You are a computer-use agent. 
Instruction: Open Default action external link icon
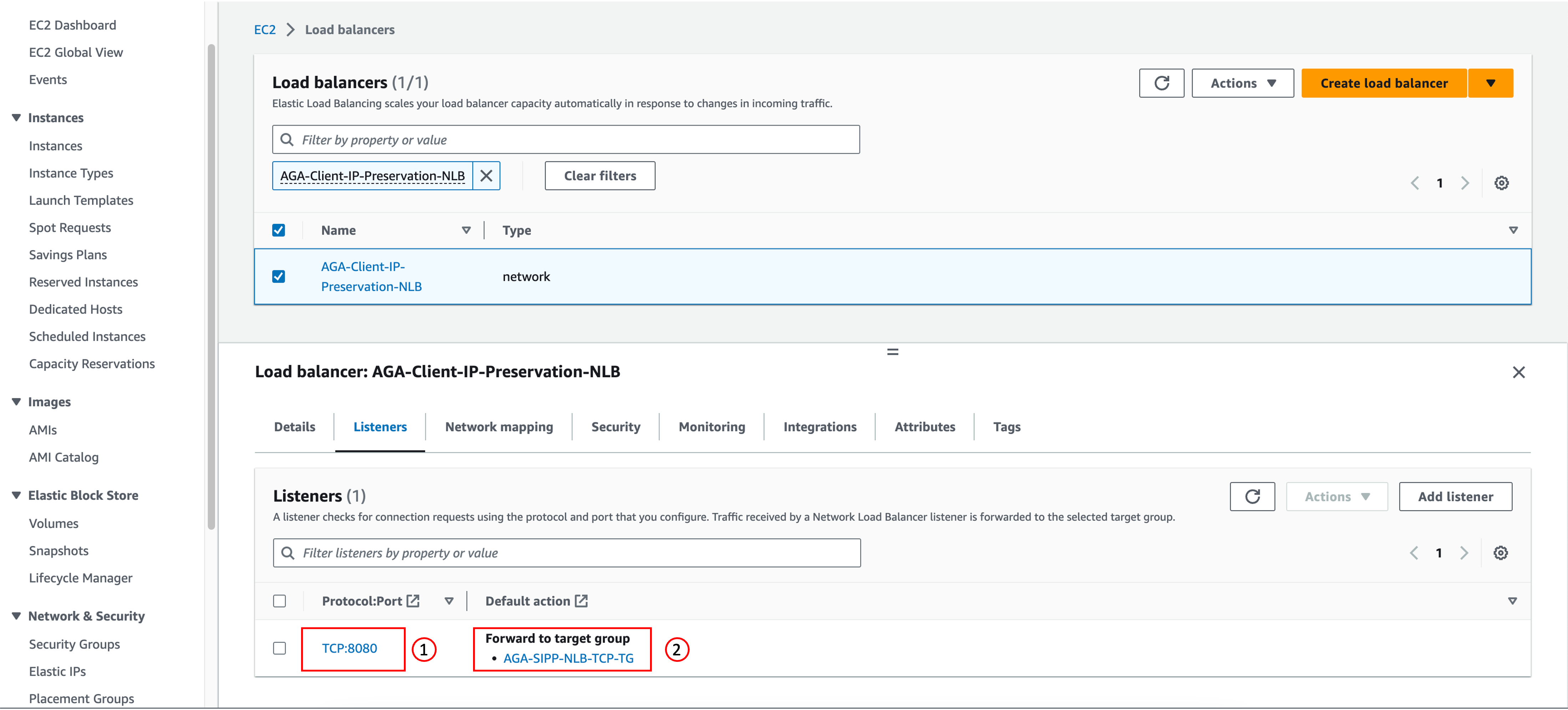(581, 601)
